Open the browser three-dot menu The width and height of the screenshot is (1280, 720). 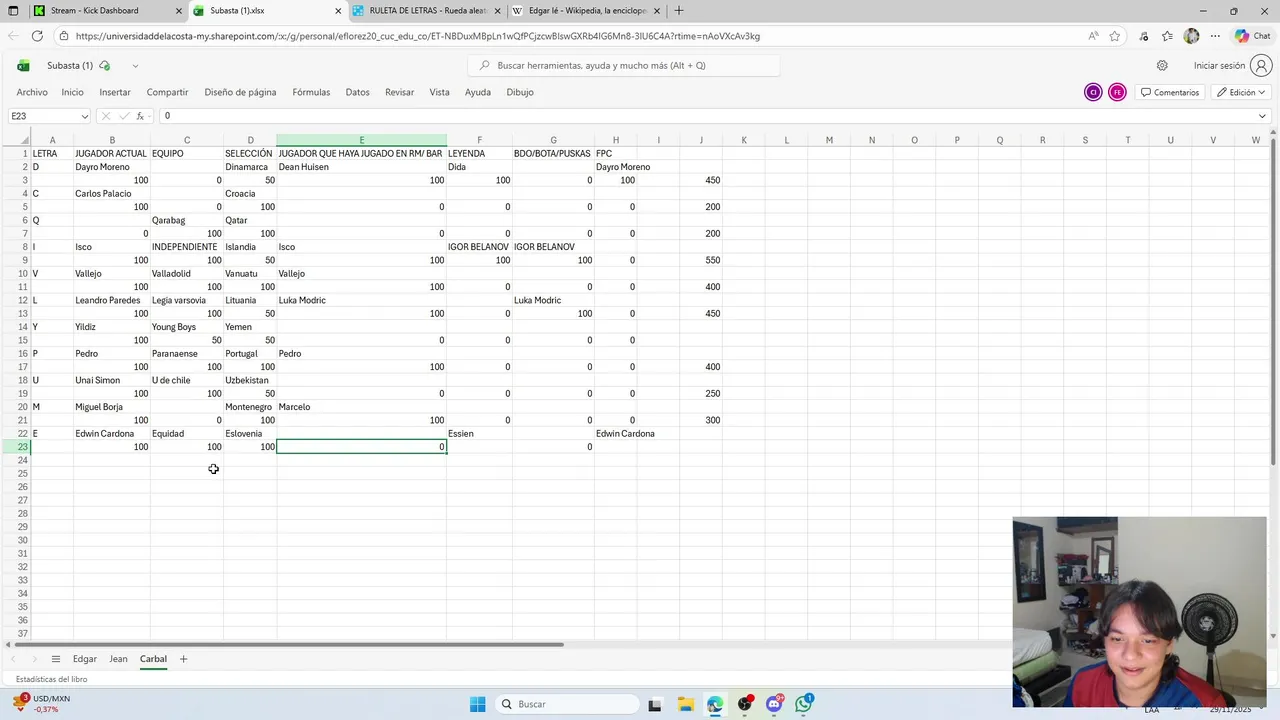click(x=1215, y=36)
